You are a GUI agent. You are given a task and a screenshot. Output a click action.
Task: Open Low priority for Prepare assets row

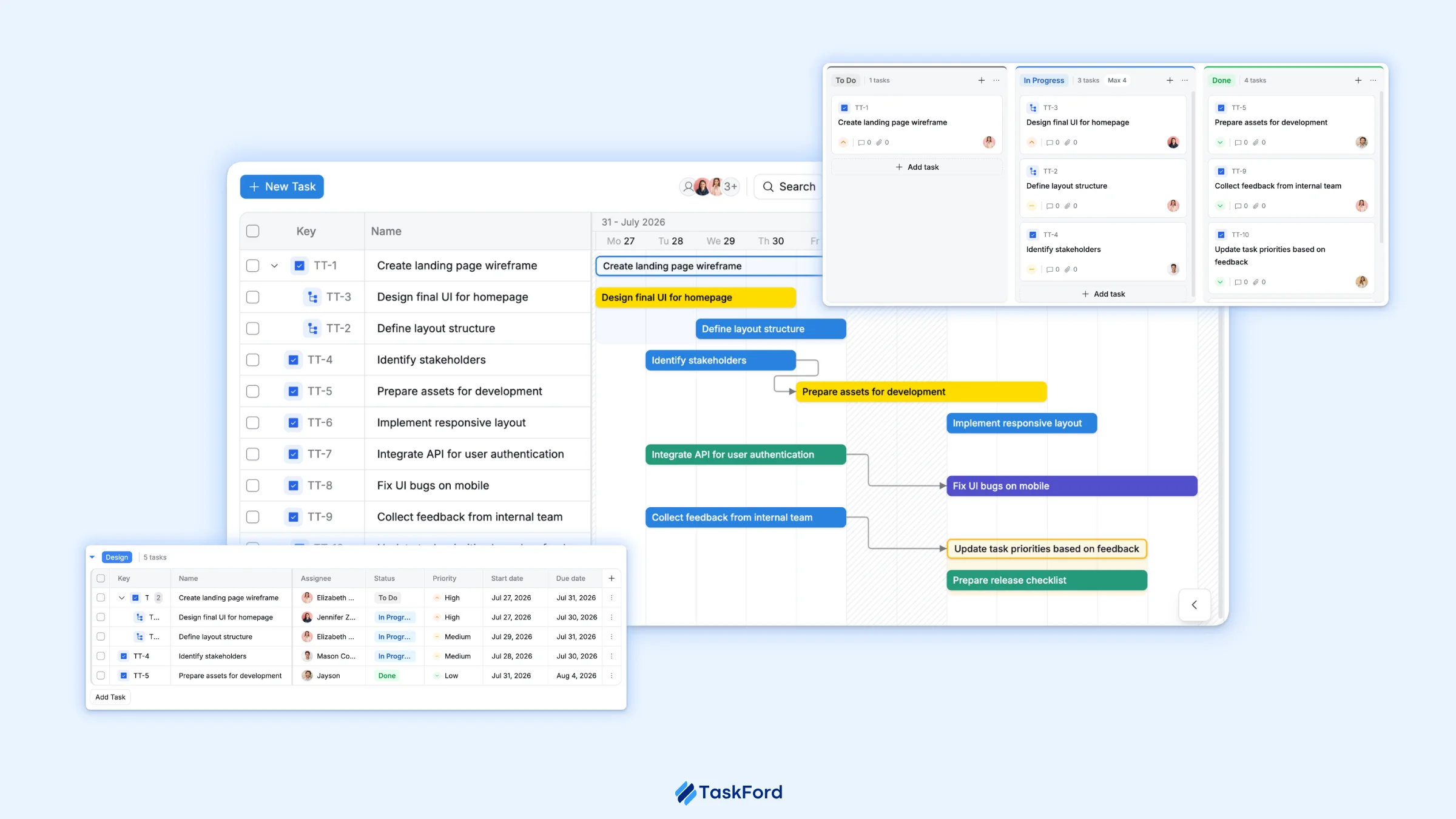(446, 675)
